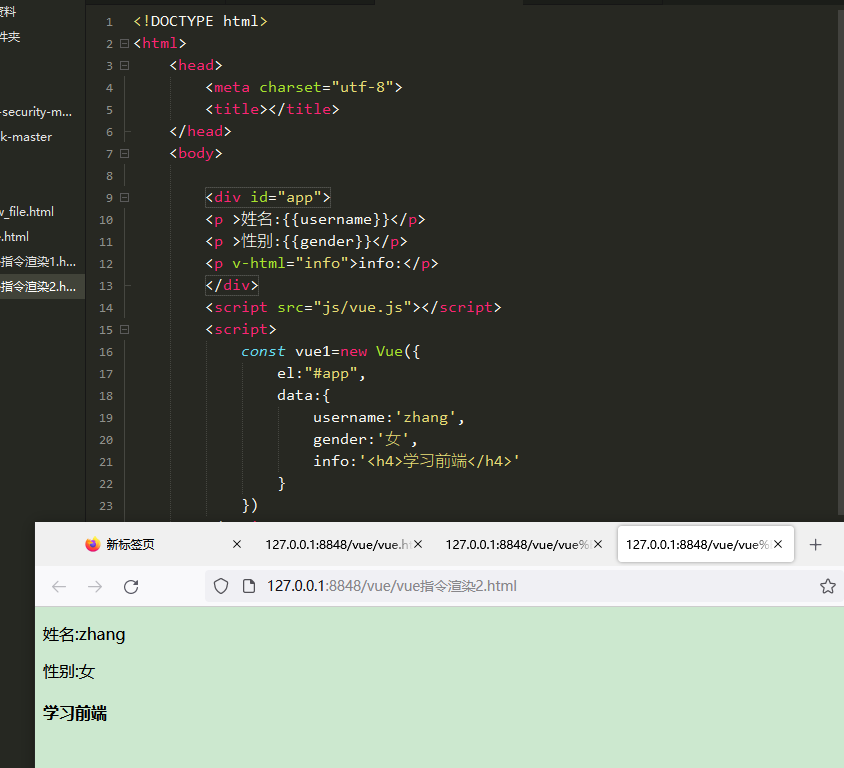Click line number 21 in the gutter
The width and height of the screenshot is (844, 768).
[106, 462]
